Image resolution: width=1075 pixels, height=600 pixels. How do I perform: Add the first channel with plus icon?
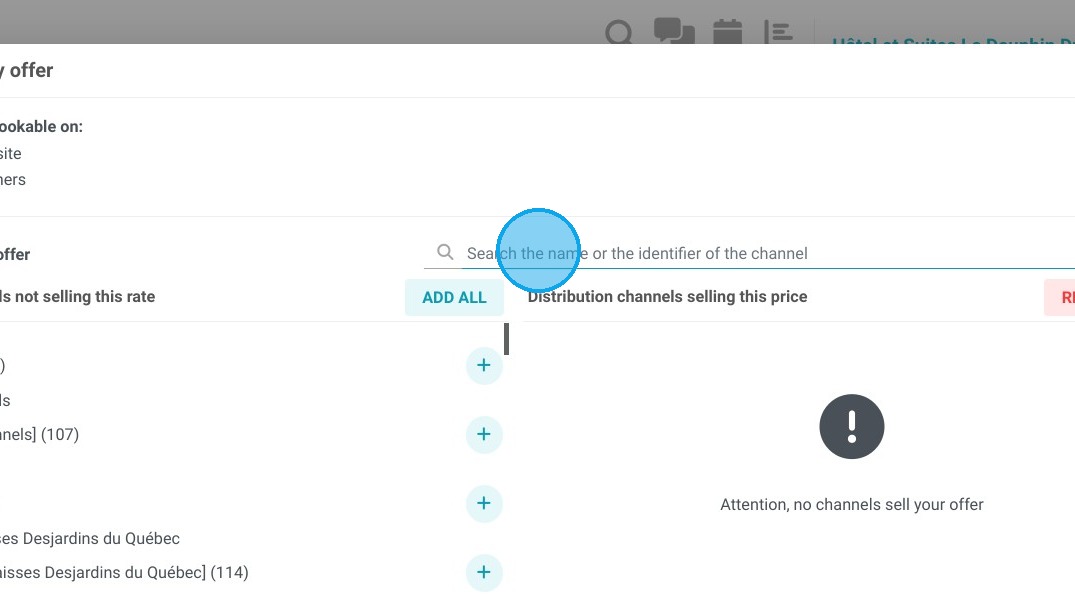[x=484, y=365]
